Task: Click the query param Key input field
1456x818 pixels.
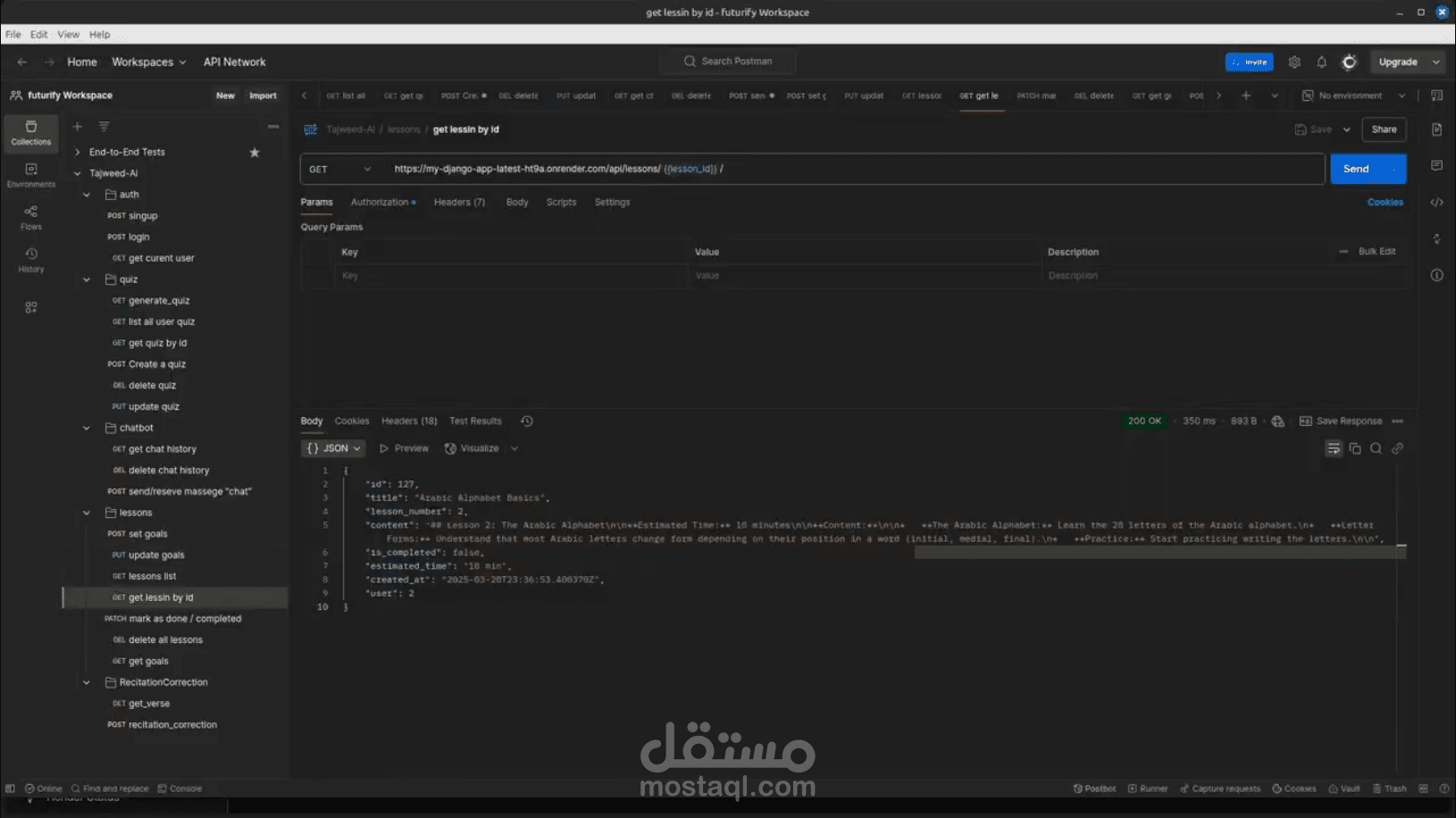Action: (512, 276)
